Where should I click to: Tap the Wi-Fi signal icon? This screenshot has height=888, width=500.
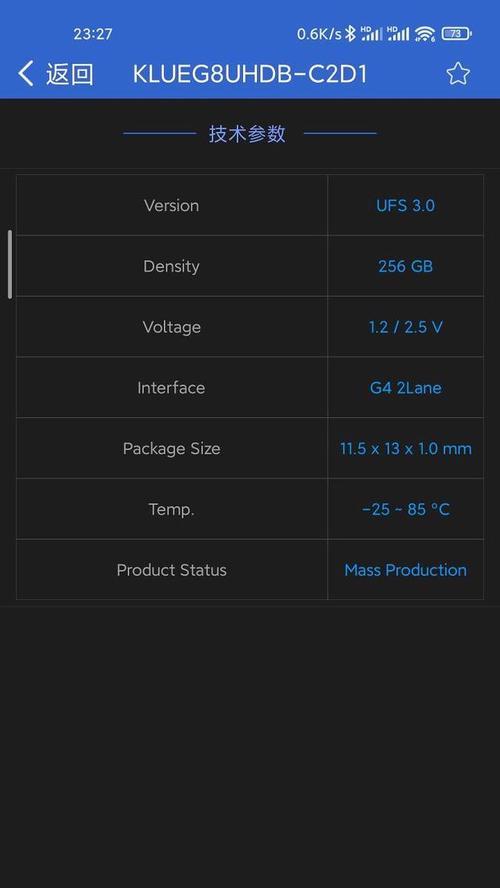pos(425,34)
